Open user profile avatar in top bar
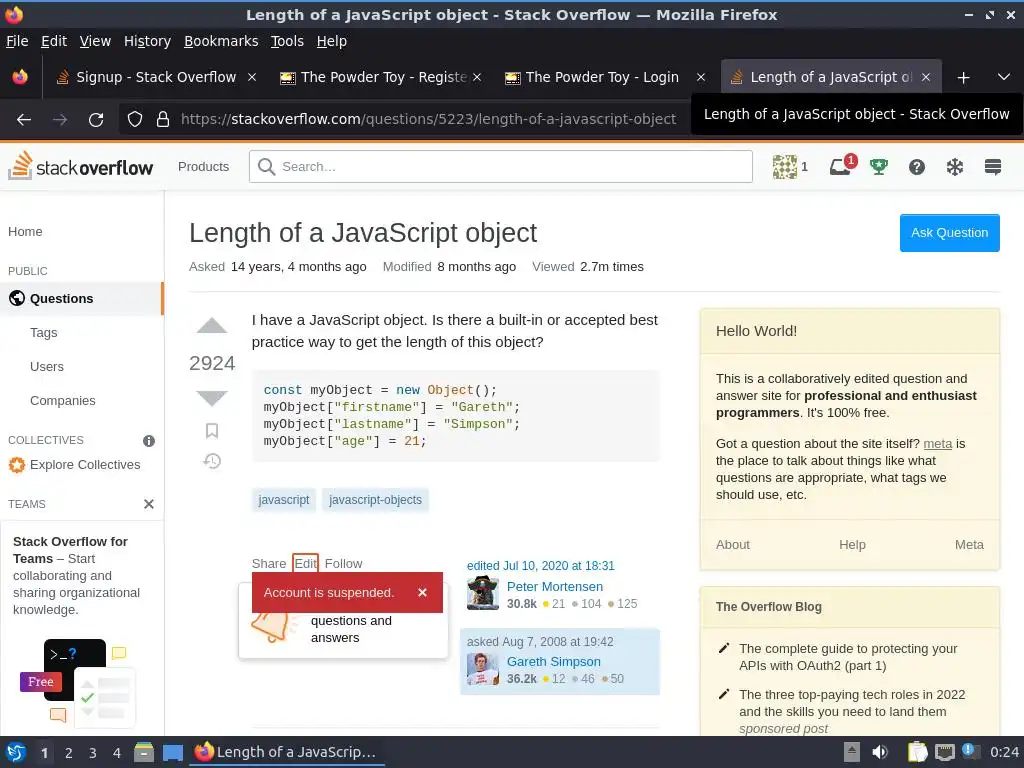The height and width of the screenshot is (768, 1024). point(785,167)
